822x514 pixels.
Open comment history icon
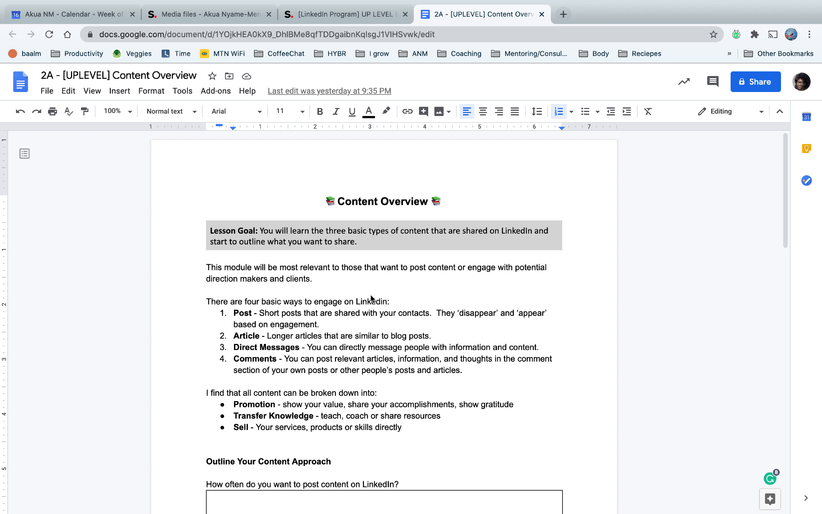(x=712, y=81)
